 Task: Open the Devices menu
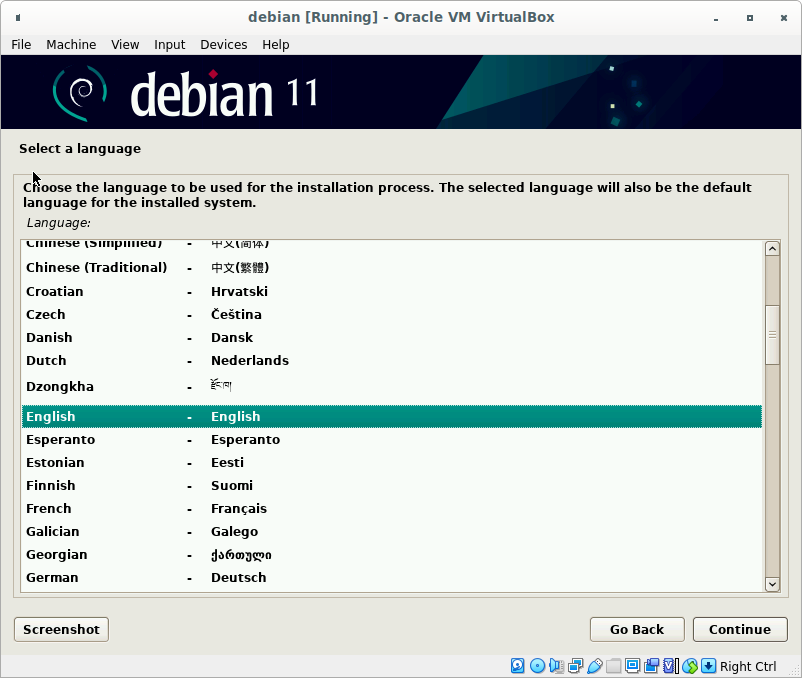coord(223,44)
